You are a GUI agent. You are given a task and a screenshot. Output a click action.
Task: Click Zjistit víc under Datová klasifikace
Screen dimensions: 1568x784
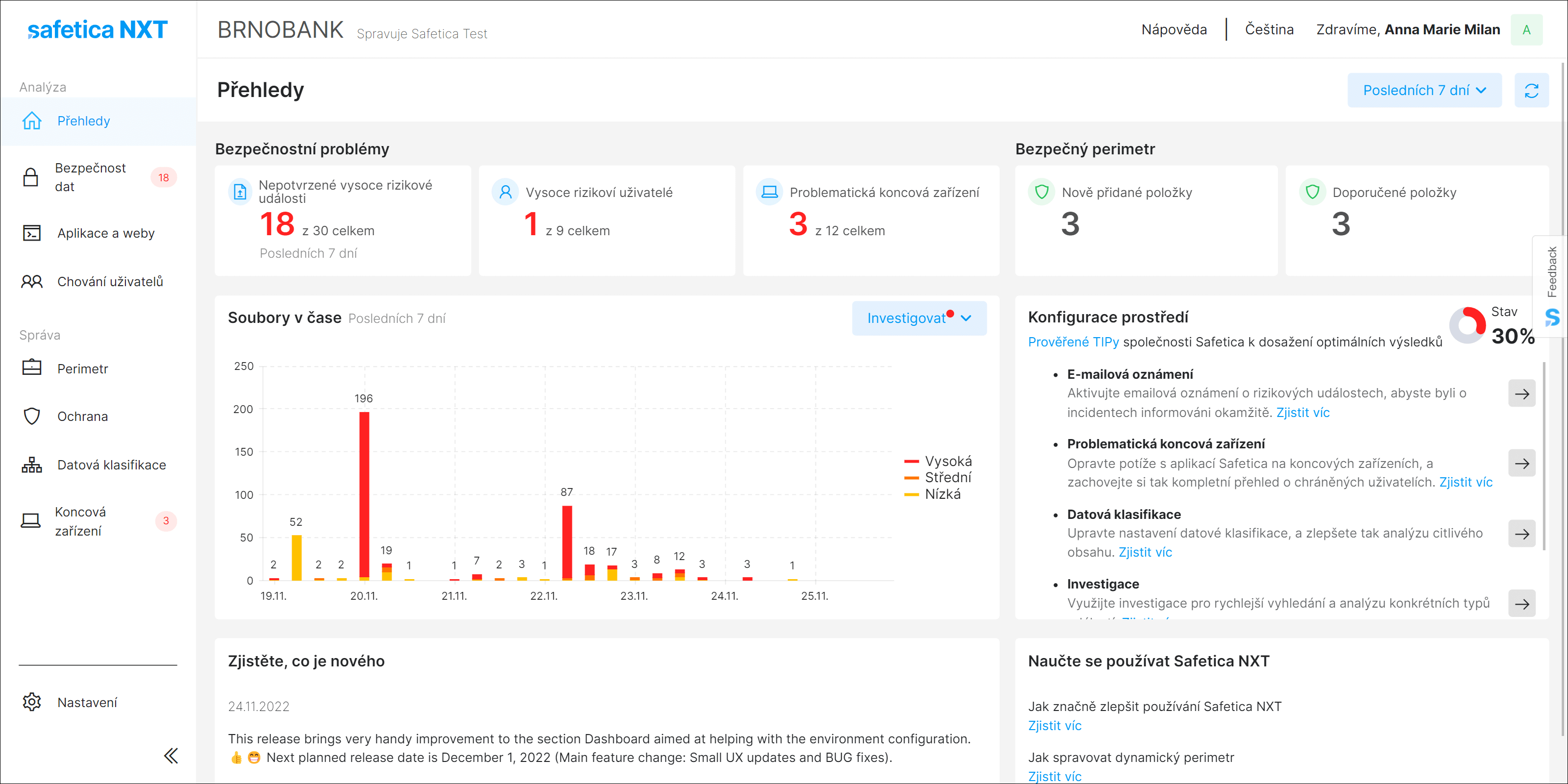[x=1145, y=552]
